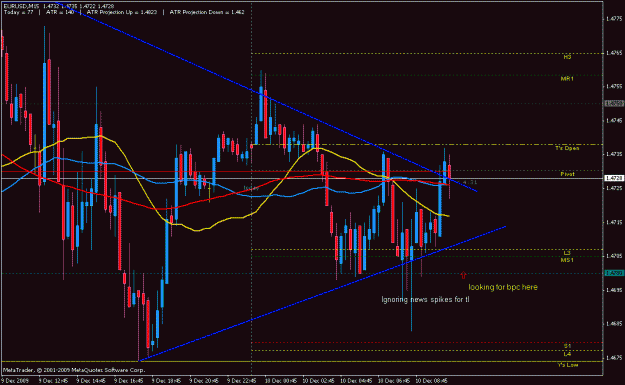Click the Pivot level label
Screen dimensions: 625x385
(567, 174)
